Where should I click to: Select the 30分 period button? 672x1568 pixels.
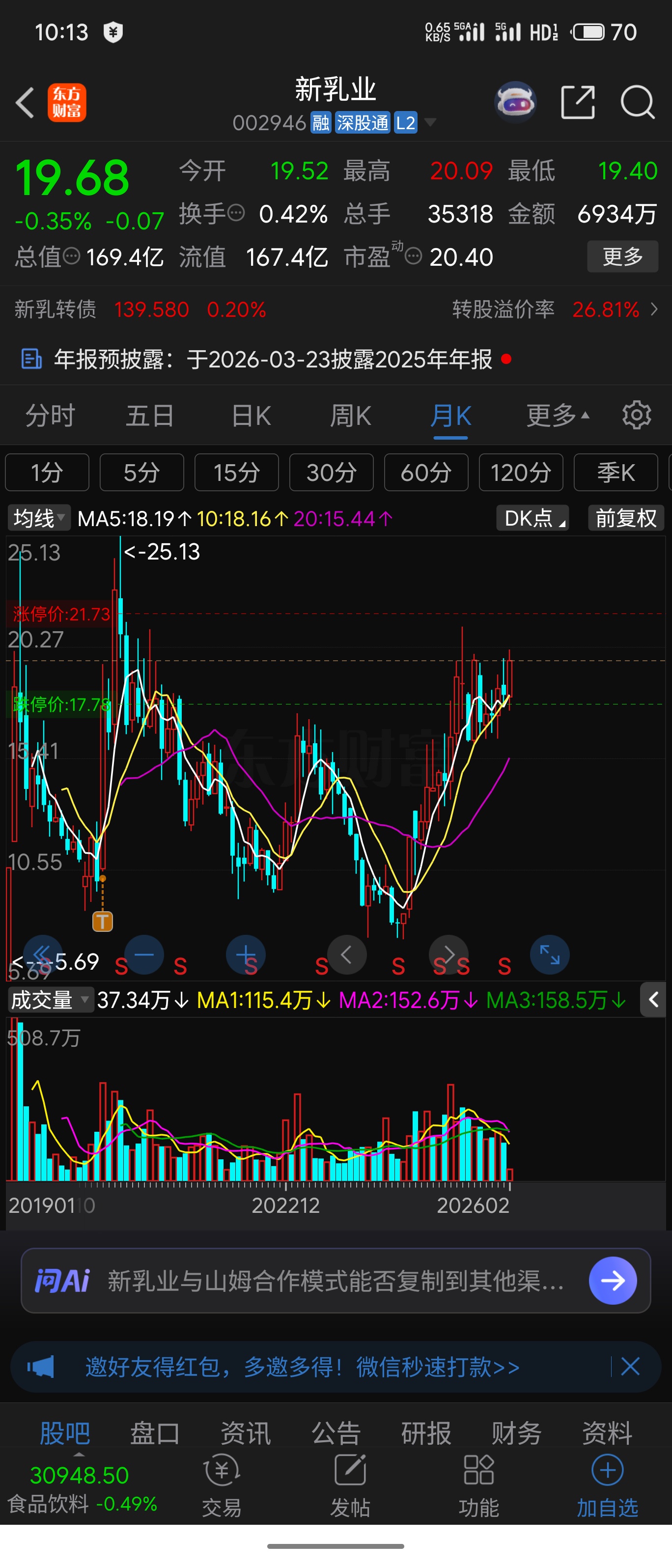pyautogui.click(x=332, y=472)
